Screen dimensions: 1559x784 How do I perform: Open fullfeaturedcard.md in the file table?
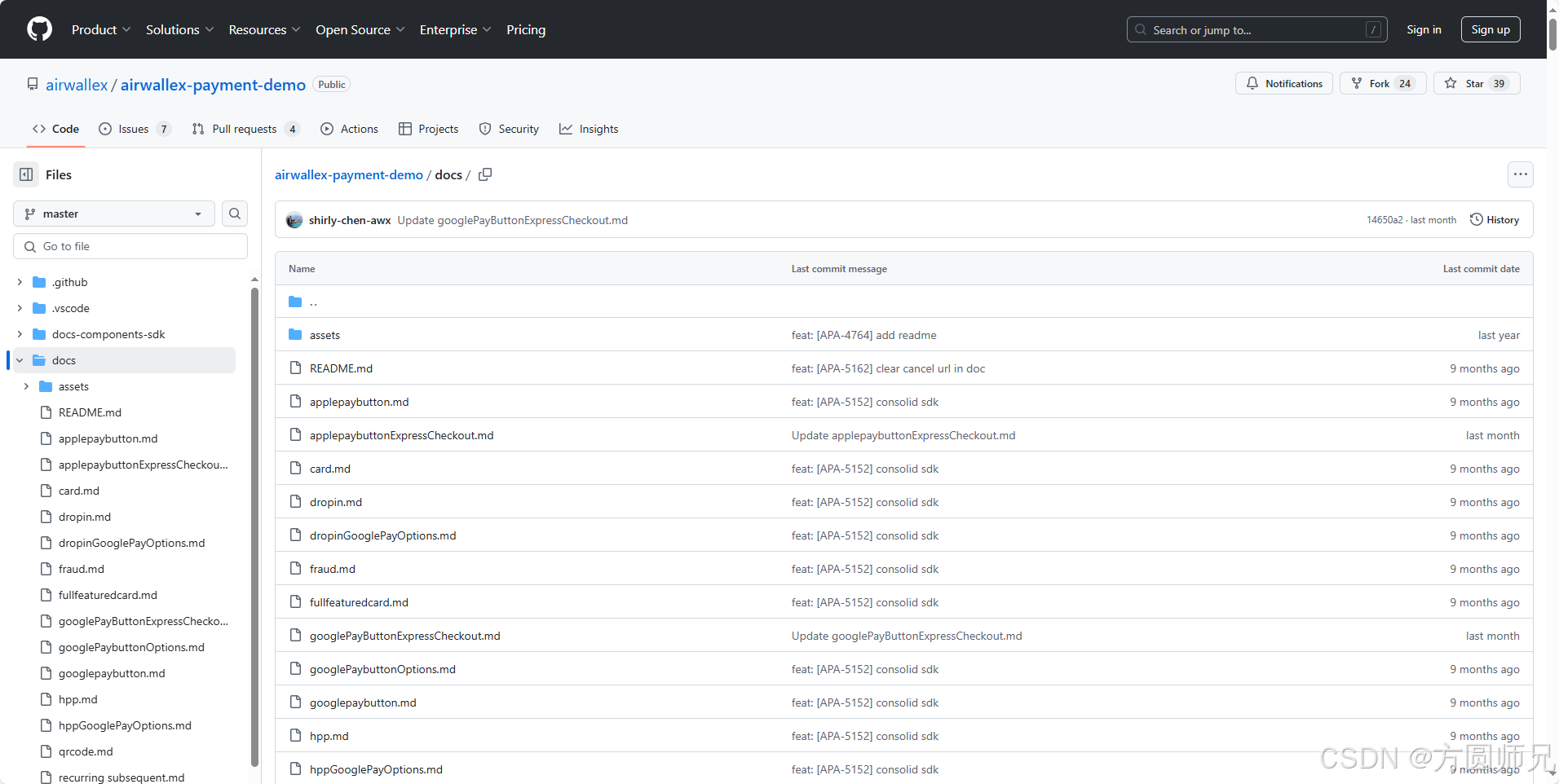[359, 602]
